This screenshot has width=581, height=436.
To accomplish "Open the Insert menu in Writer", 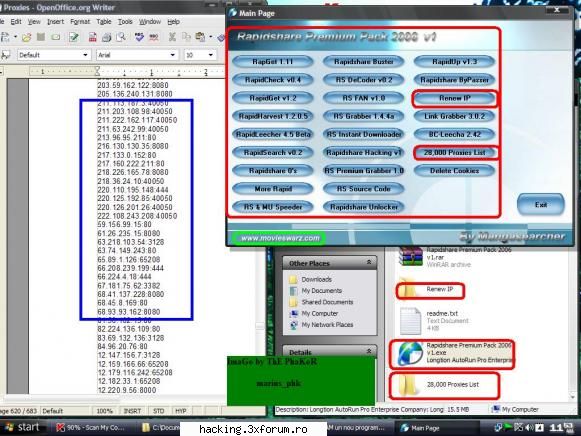I will [x=56, y=22].
